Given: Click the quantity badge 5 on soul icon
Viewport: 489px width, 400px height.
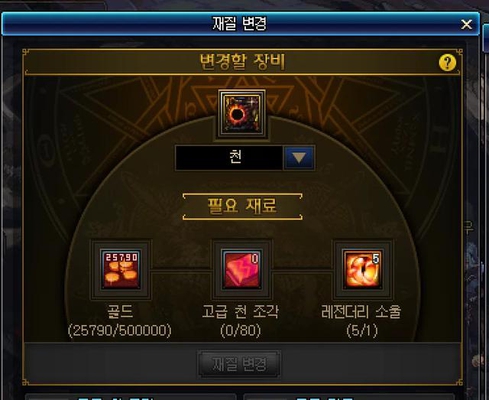Looking at the screenshot, I should 376,258.
